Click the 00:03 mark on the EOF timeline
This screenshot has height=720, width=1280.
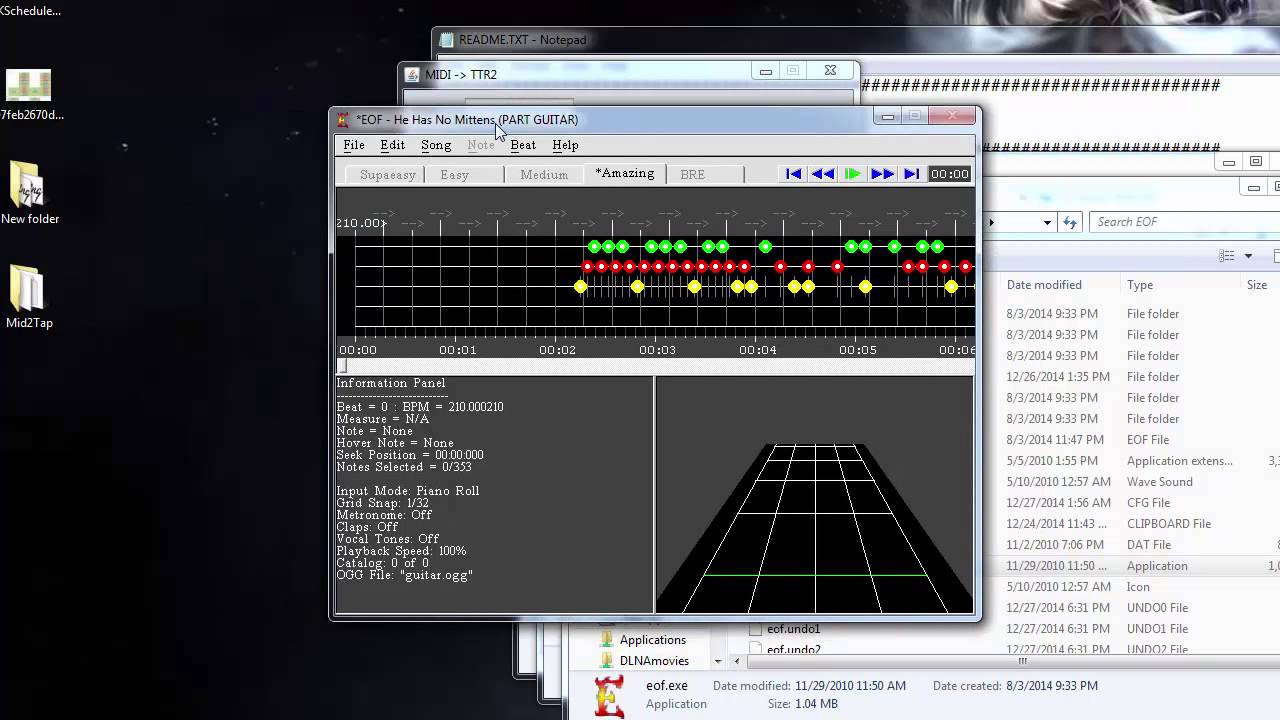click(x=657, y=350)
